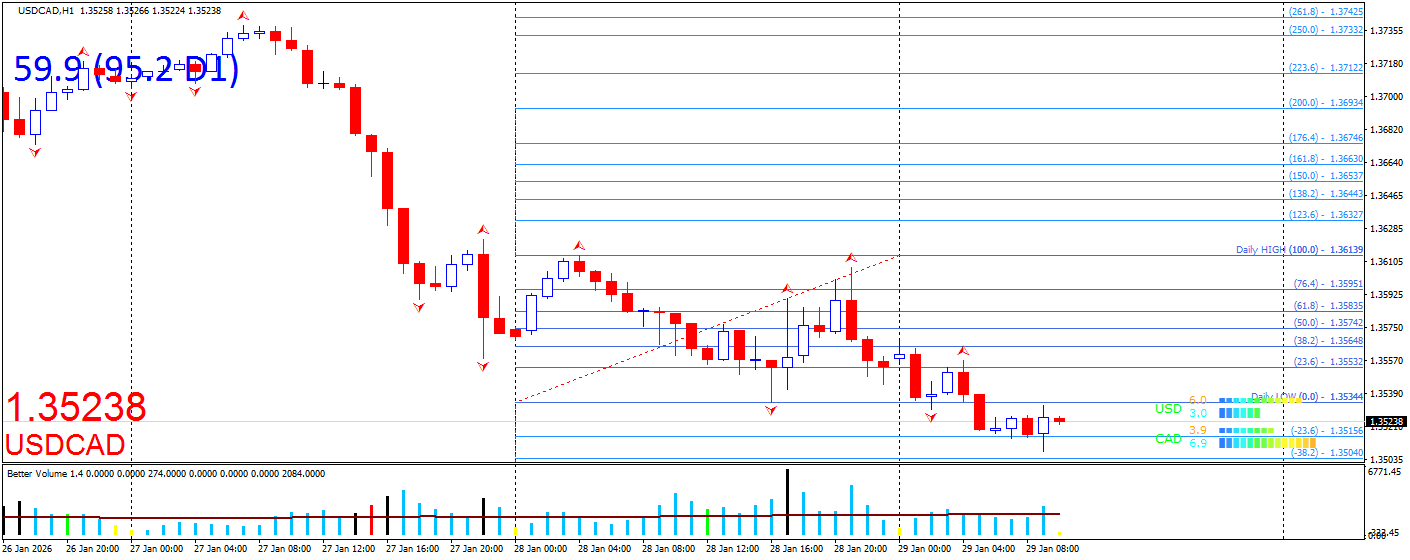Click the 27 Jan 08:00 time axis label
This screenshot has width=1410, height=560.
pos(284,549)
